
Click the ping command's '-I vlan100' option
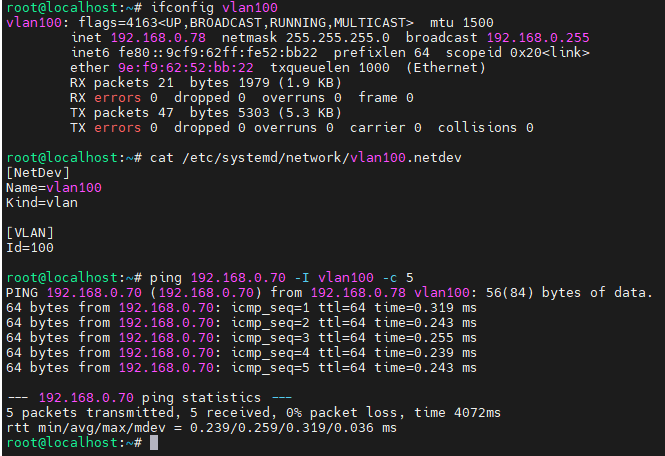(334, 278)
